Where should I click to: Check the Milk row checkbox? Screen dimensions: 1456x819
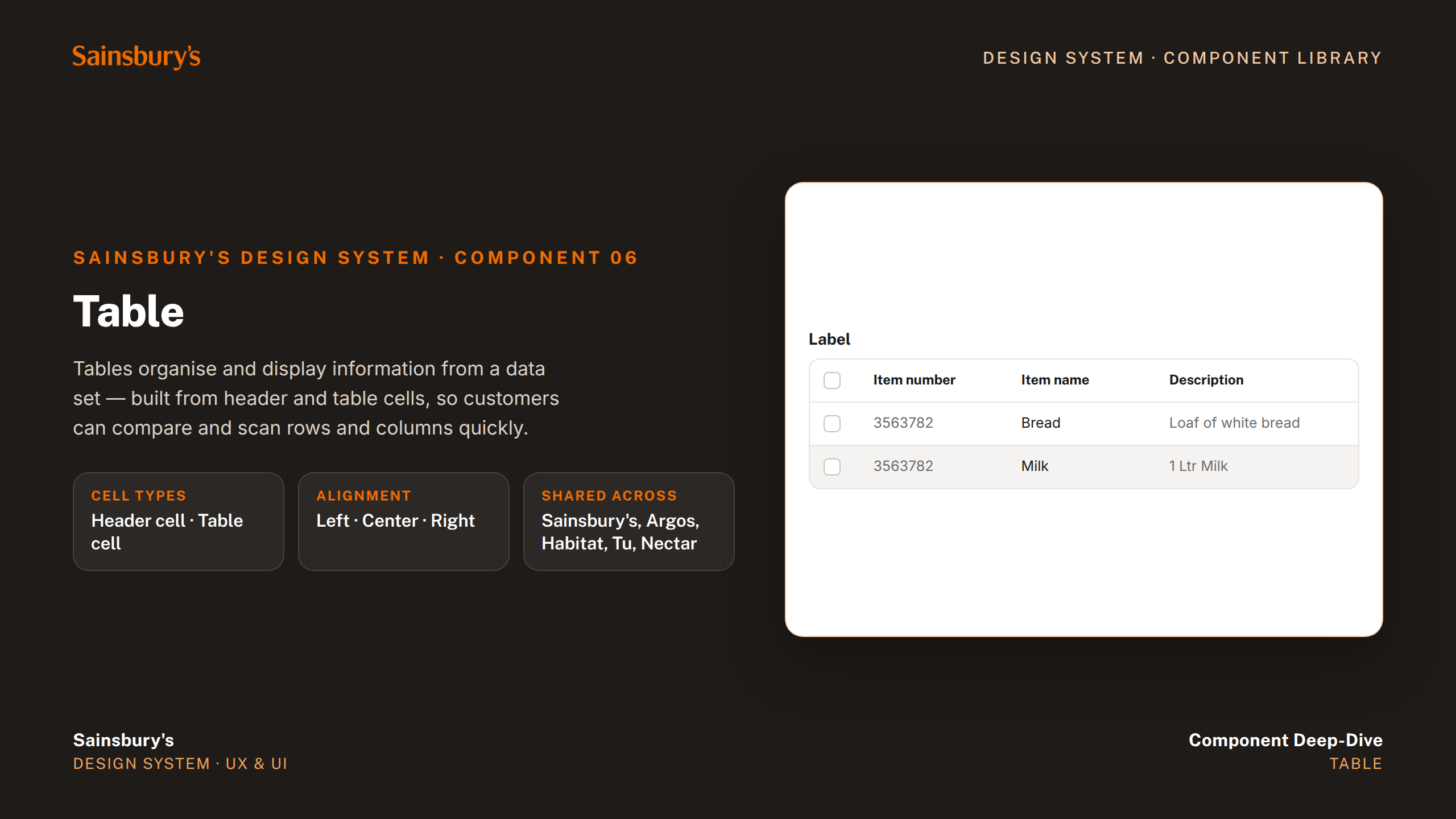point(832,467)
